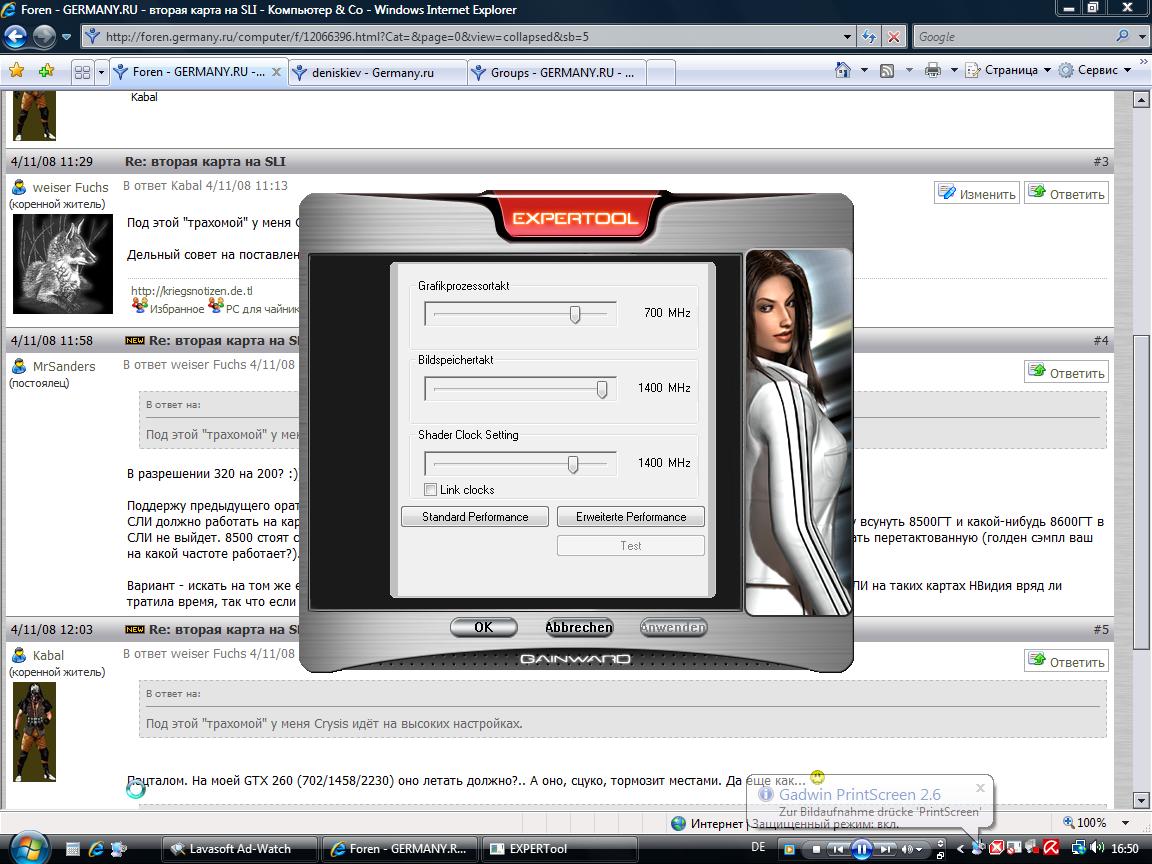Open the 'MrSanders' user profile link
Viewport: 1152px width, 864px height.
pos(64,366)
